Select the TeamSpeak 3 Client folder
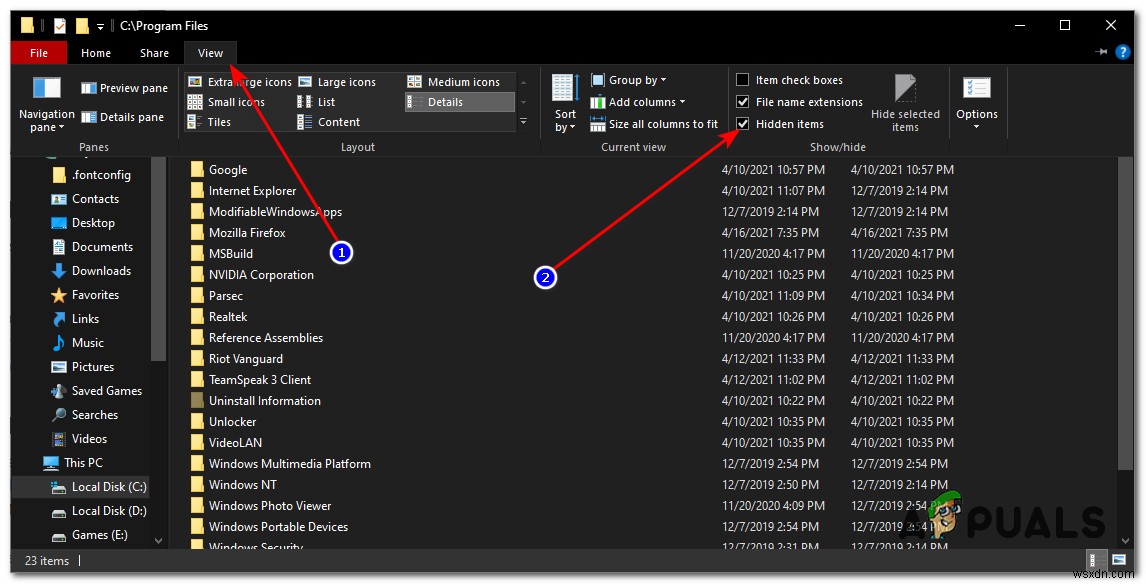The image size is (1146, 584). [250, 379]
